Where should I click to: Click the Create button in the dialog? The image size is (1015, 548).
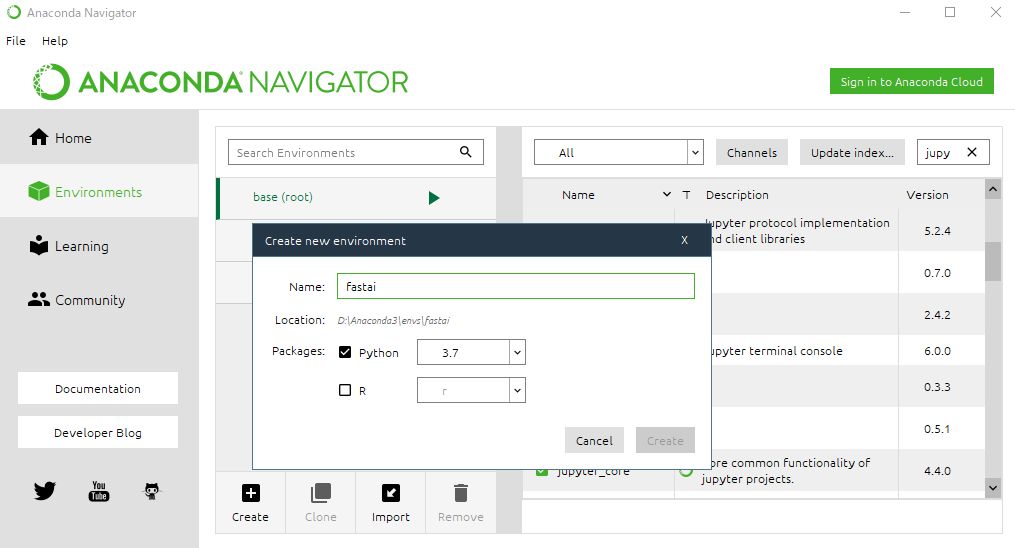click(665, 440)
